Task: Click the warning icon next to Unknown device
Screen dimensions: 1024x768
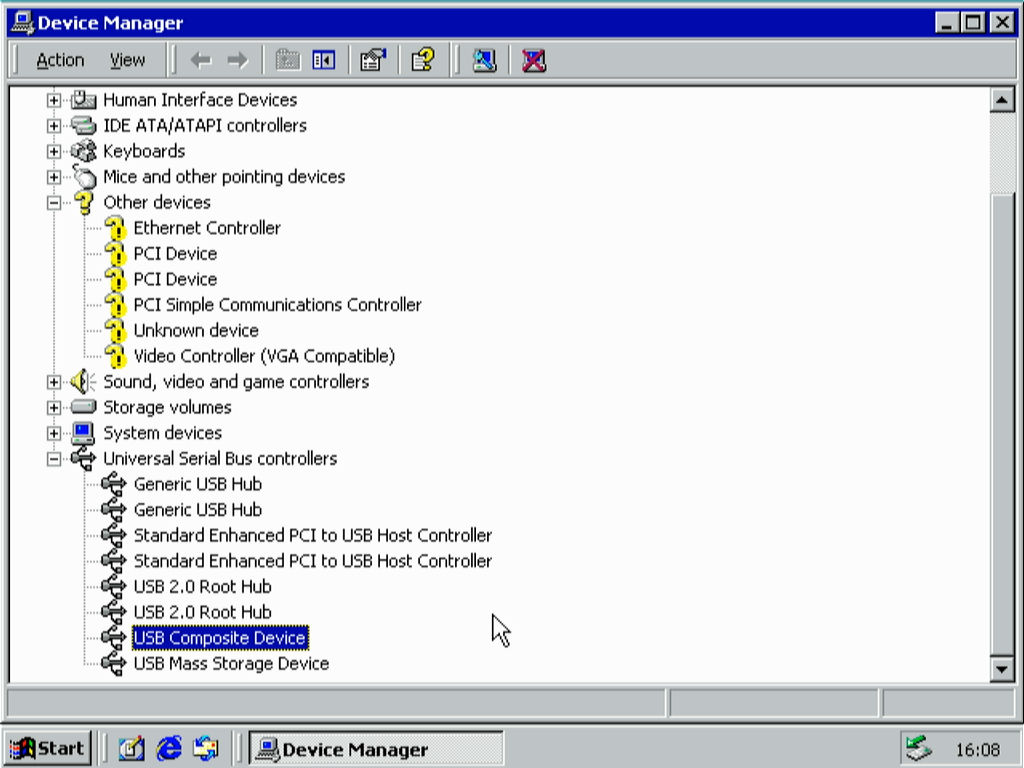Action: [115, 330]
